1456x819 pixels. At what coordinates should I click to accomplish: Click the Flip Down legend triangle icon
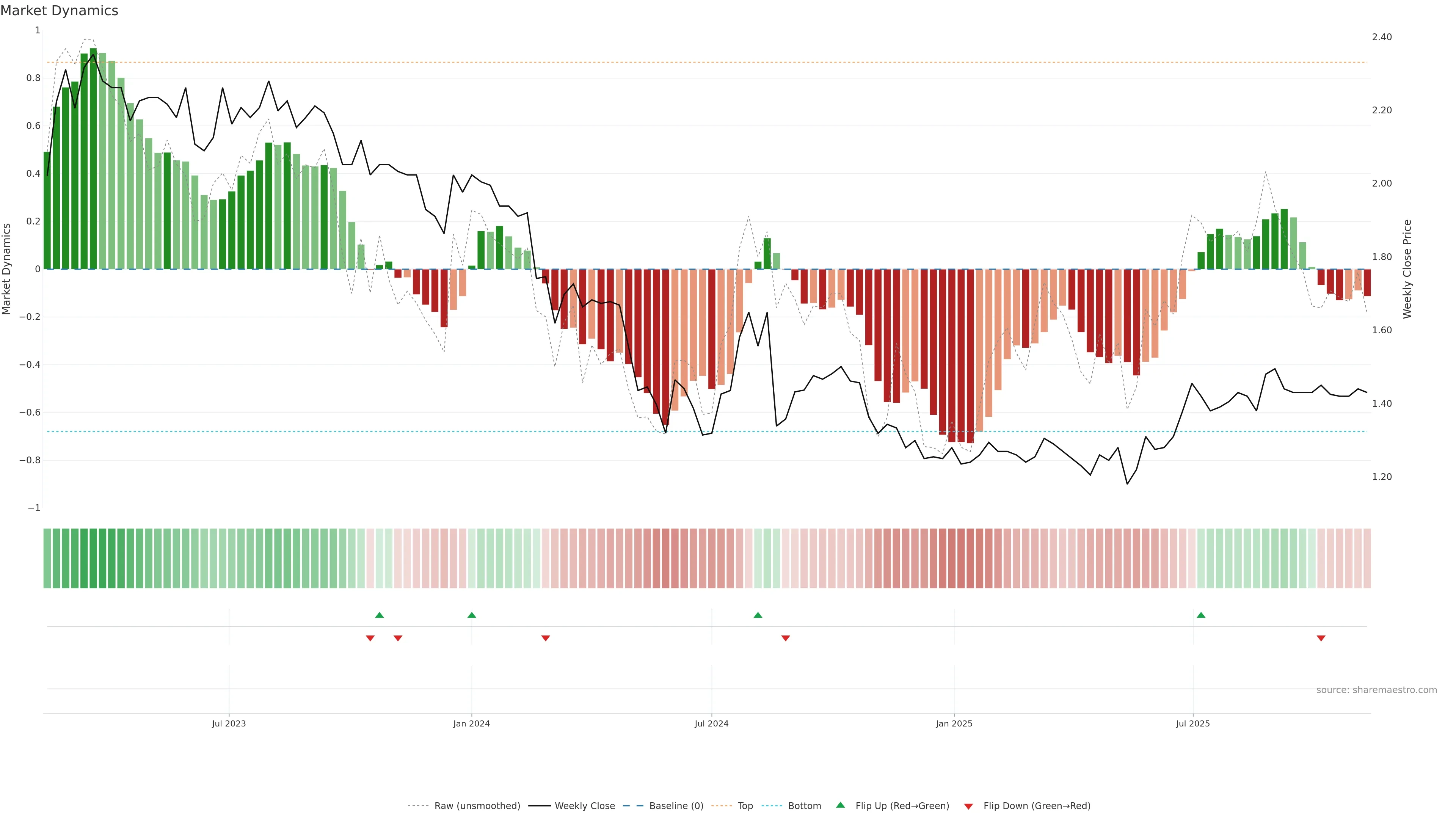pos(968,806)
